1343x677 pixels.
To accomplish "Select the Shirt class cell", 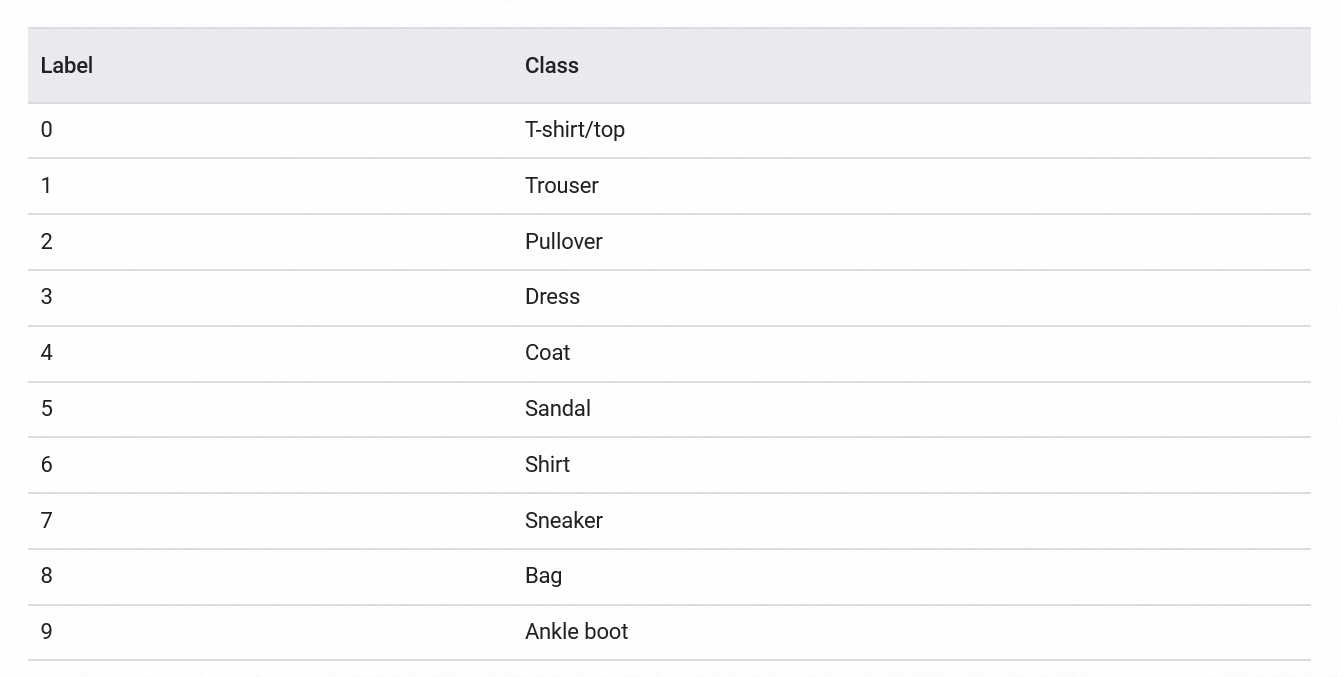I will (548, 465).
